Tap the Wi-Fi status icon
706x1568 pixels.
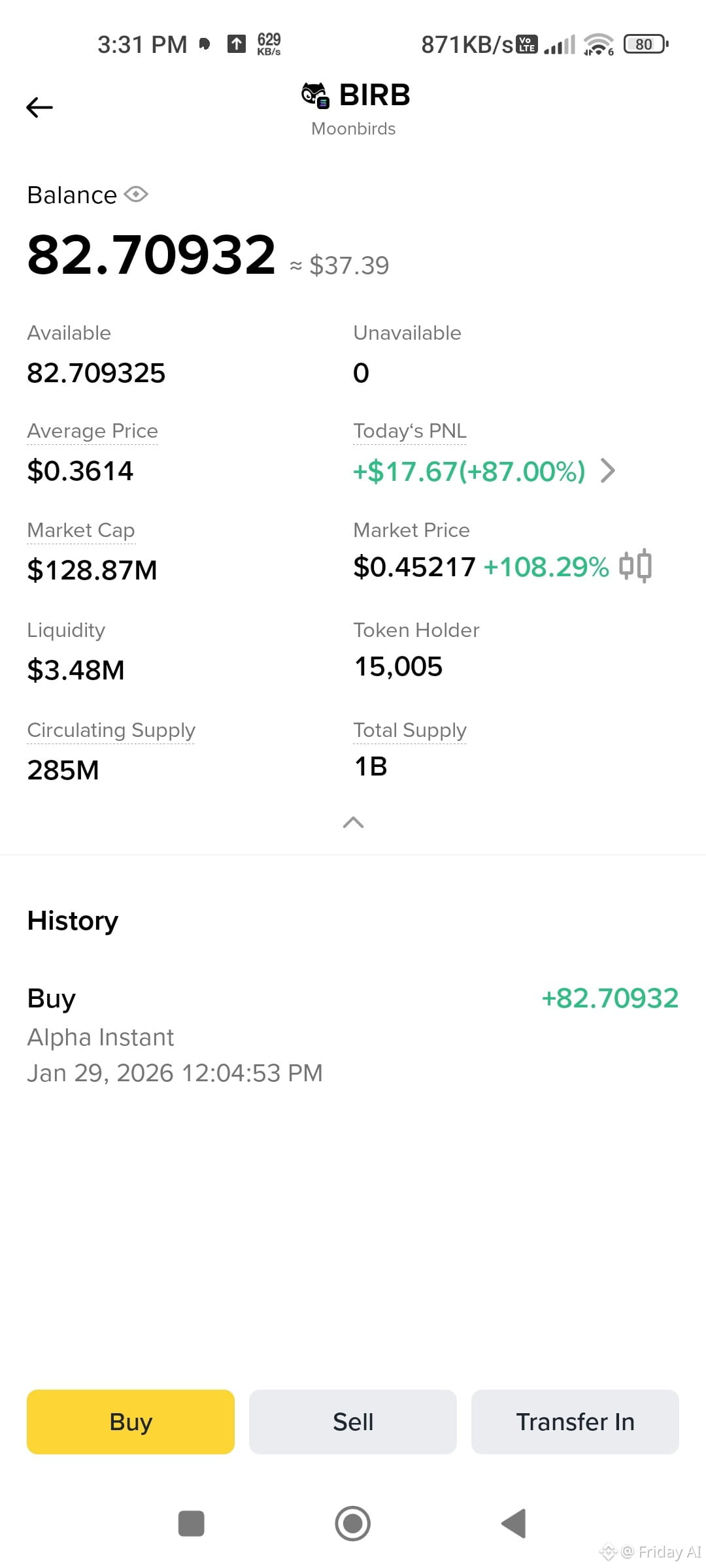point(598,44)
